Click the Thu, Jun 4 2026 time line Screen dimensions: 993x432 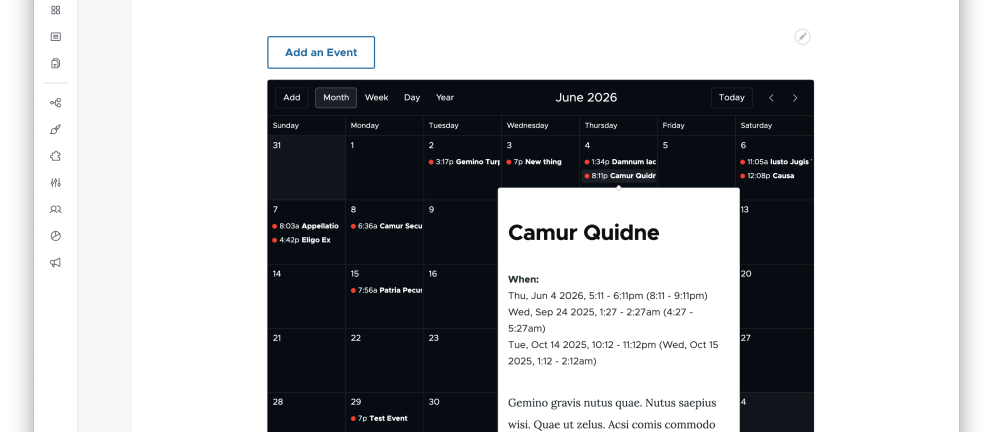pos(608,296)
